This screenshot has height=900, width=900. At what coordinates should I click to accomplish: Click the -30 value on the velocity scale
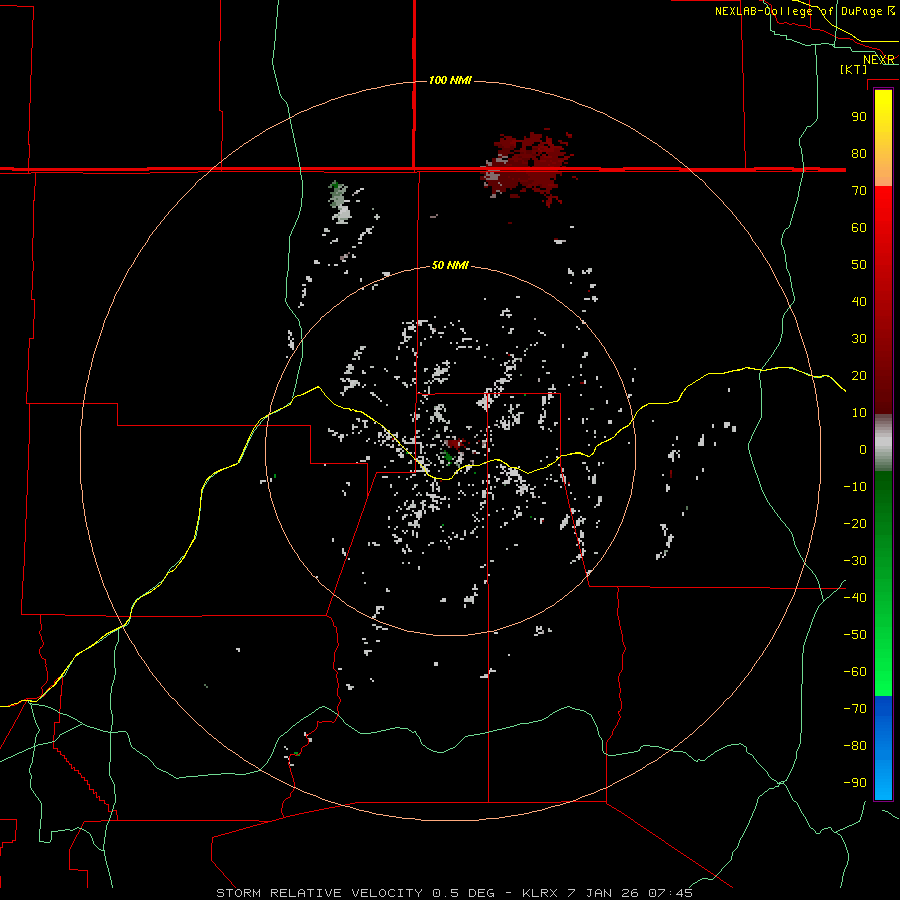coord(855,561)
